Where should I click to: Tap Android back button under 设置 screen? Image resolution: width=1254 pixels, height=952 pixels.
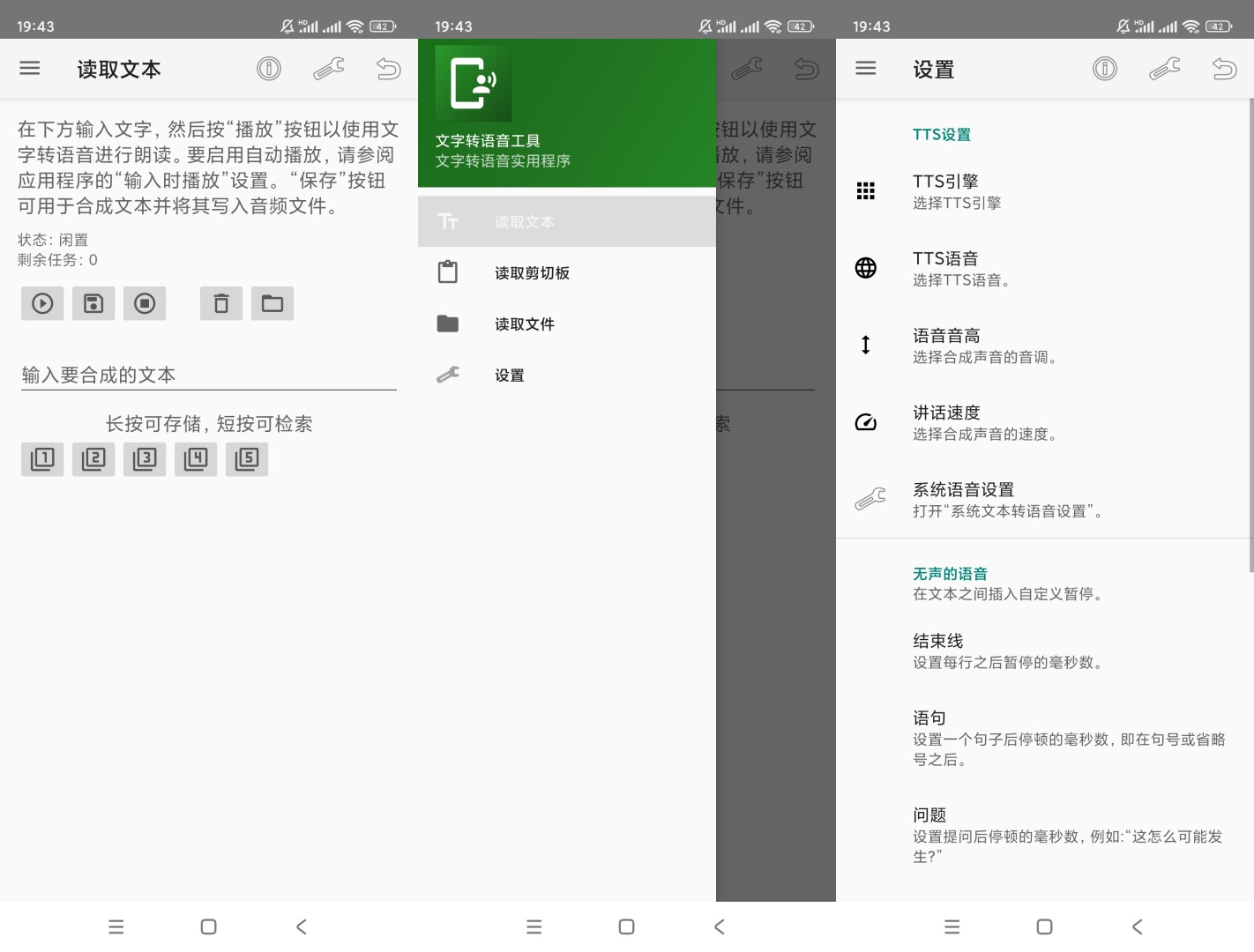tap(1138, 926)
